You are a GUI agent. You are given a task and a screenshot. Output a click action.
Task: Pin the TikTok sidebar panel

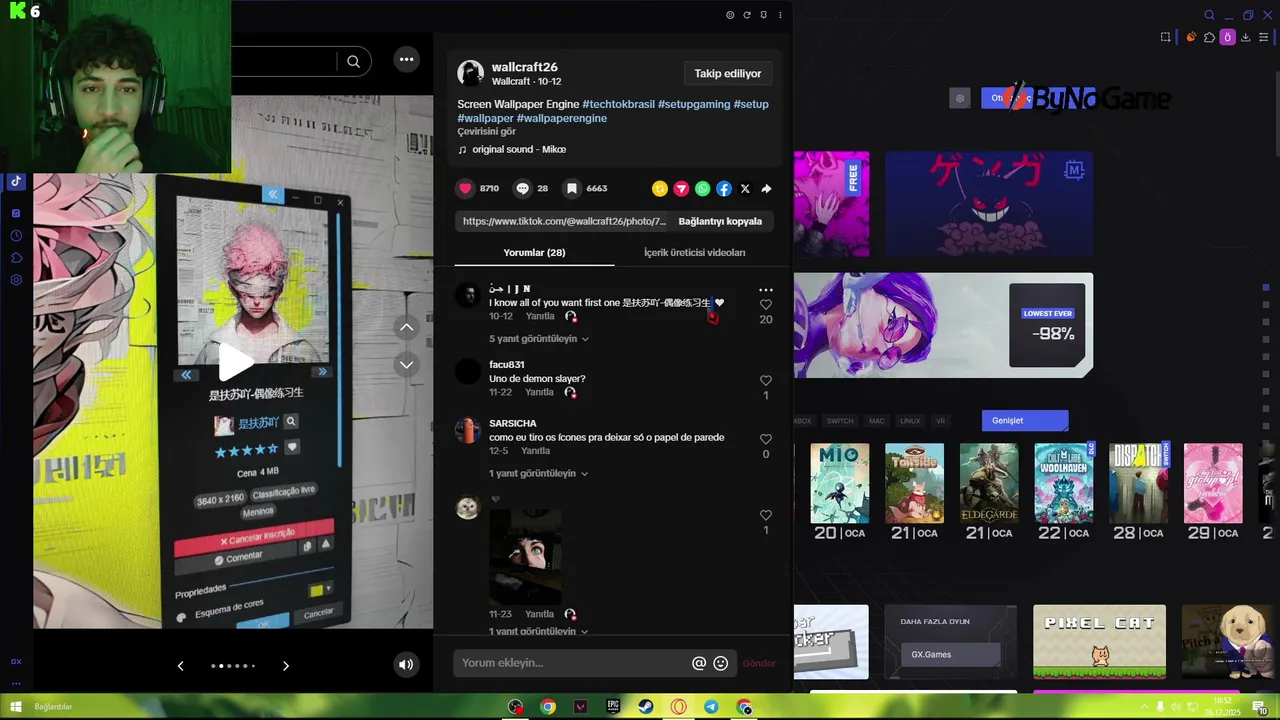[763, 15]
